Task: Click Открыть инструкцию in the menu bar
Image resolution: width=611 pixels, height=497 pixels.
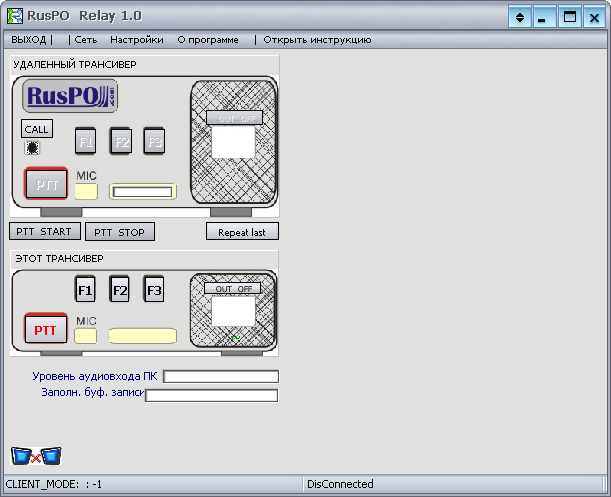Action: (x=317, y=40)
